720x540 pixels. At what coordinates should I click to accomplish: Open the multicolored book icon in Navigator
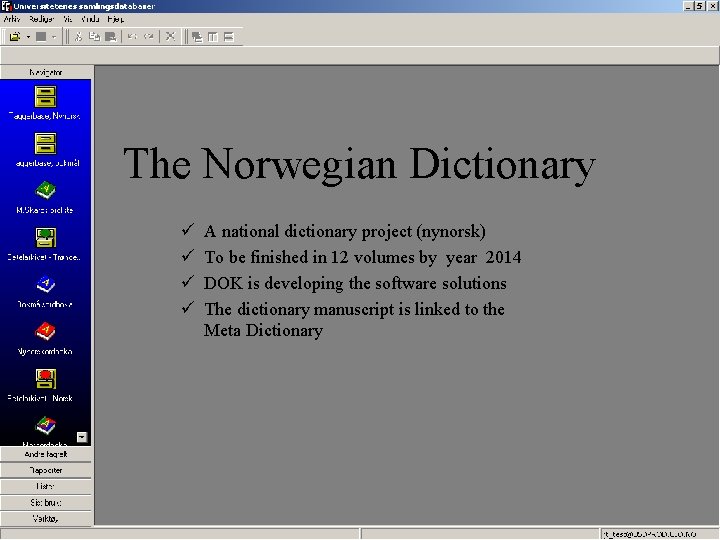pos(45,425)
